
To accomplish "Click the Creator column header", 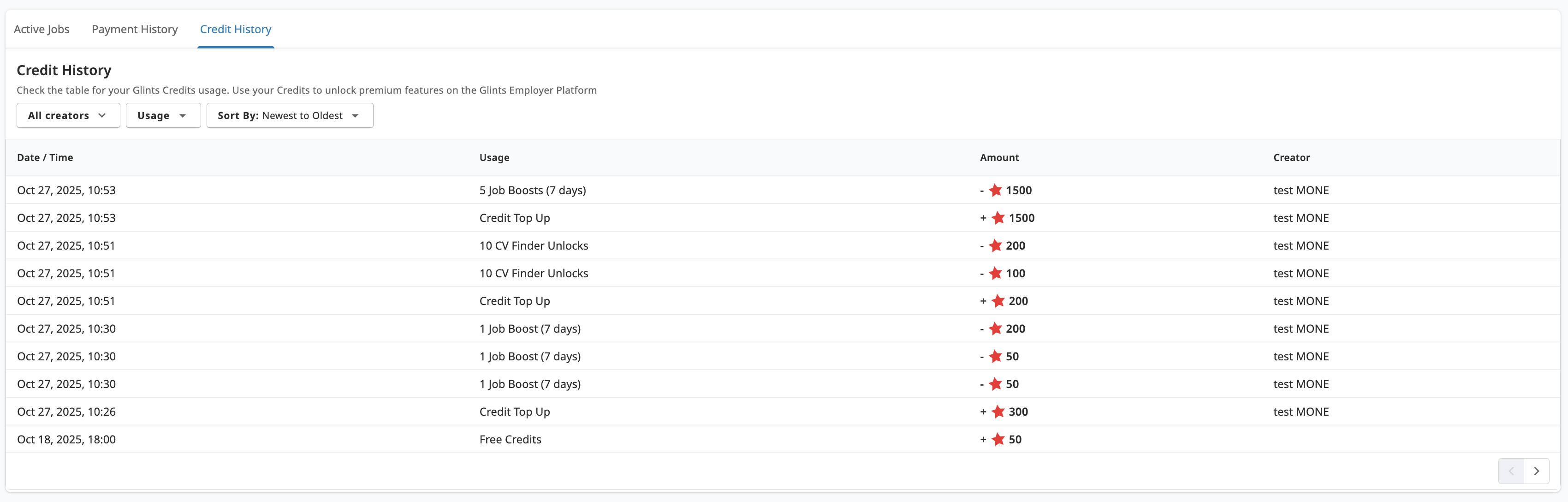I will 1291,157.
